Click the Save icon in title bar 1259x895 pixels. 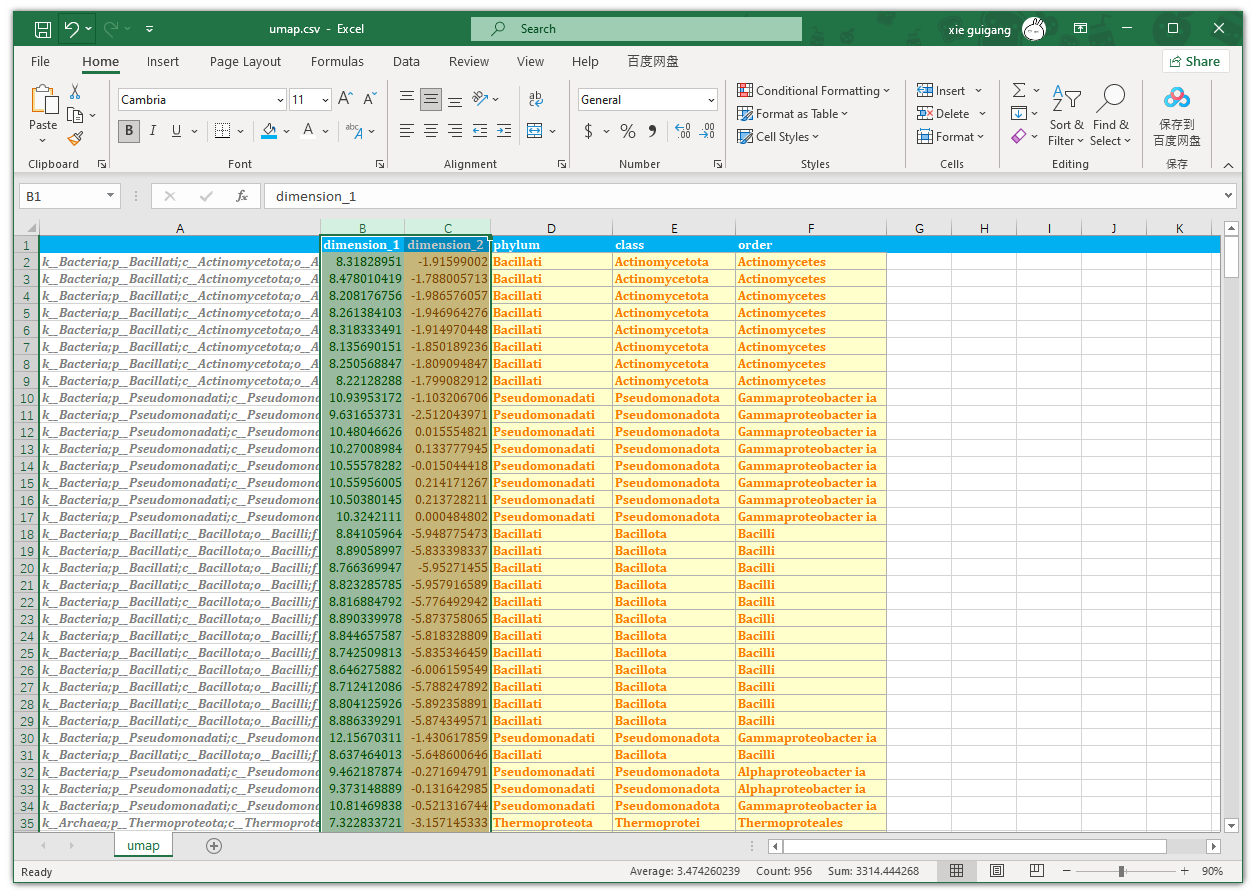42,29
